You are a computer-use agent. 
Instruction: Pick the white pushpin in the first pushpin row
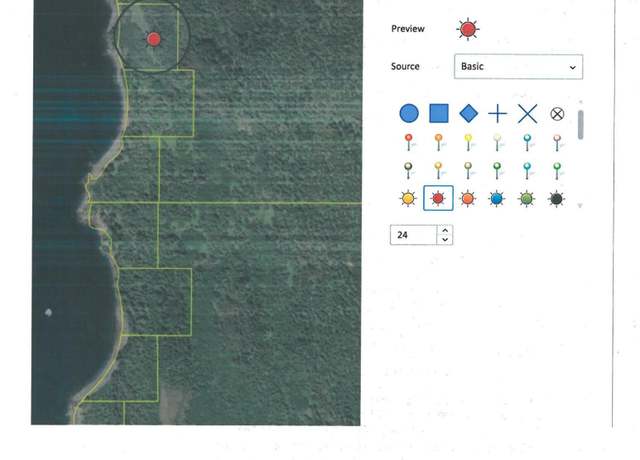pyautogui.click(x=498, y=142)
